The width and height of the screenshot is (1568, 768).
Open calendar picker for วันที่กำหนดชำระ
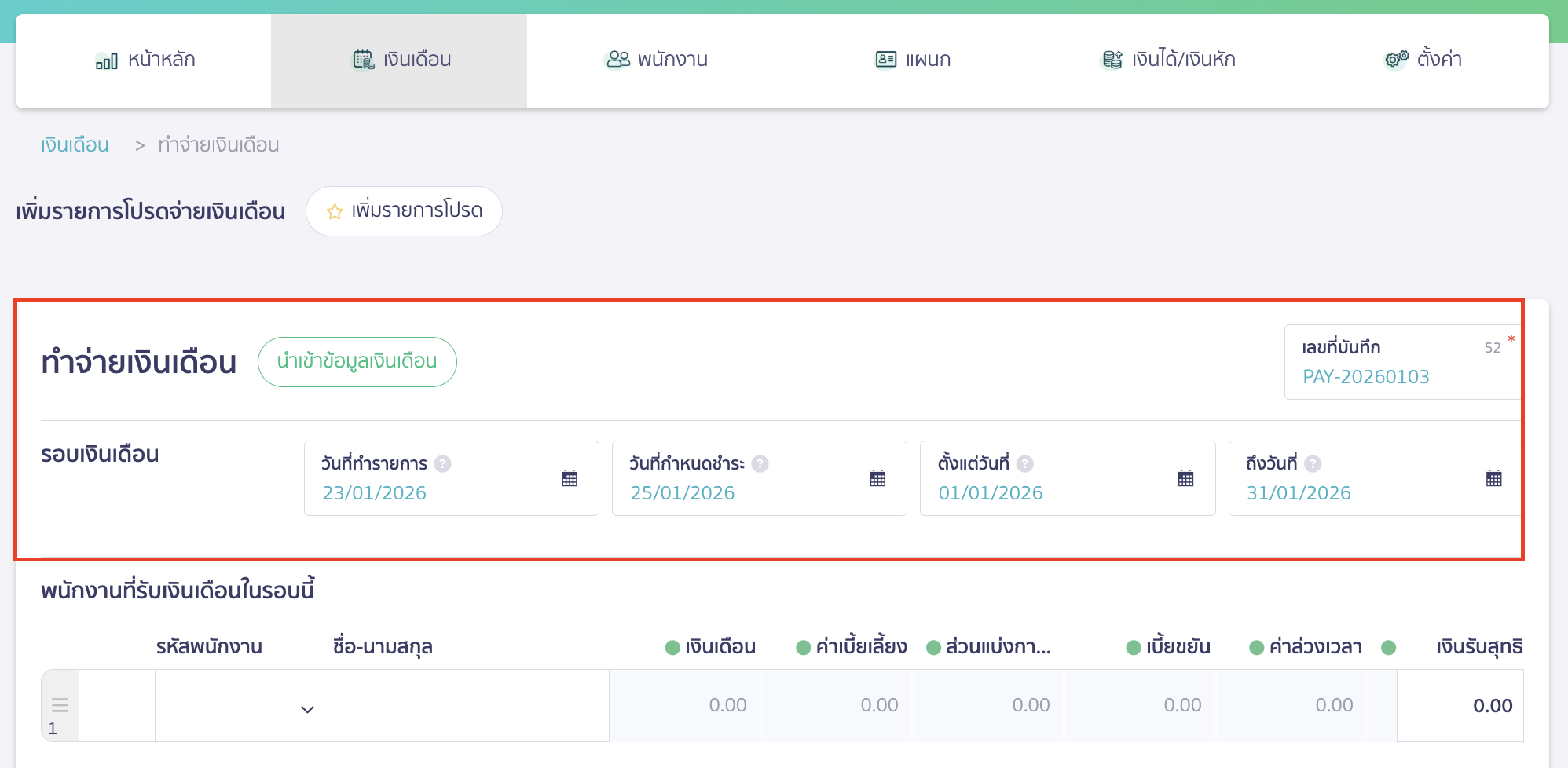tap(877, 478)
